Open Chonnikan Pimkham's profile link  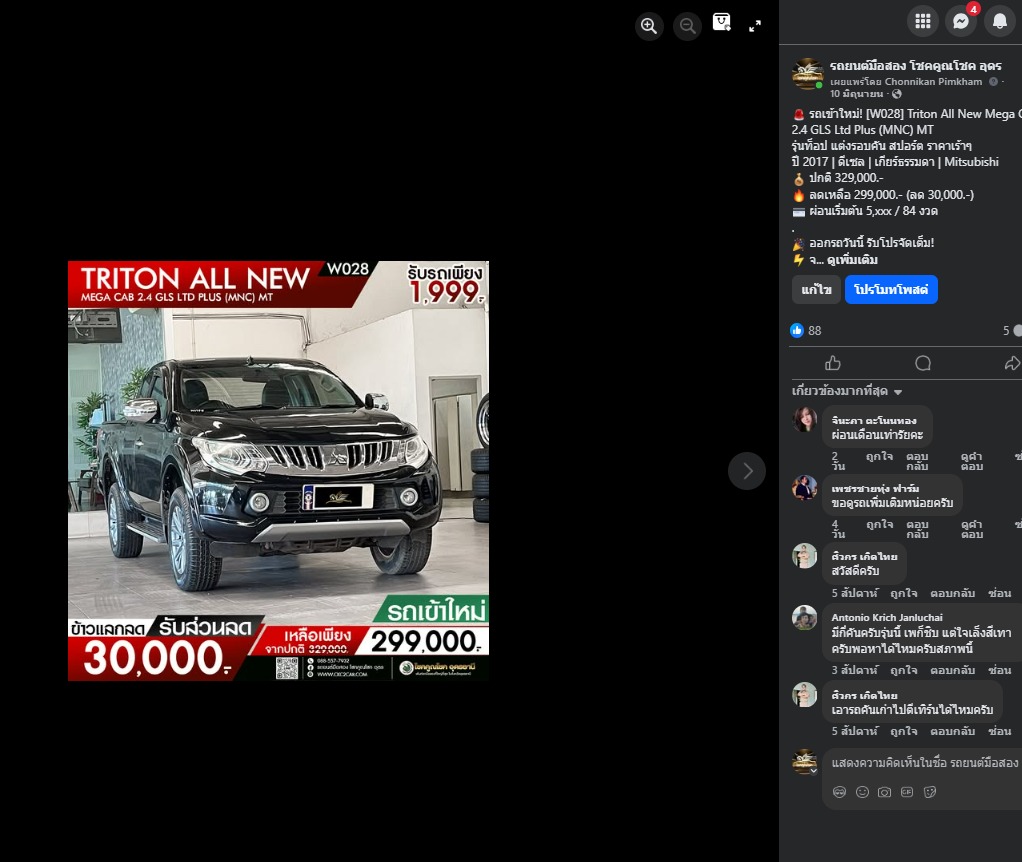click(x=933, y=81)
